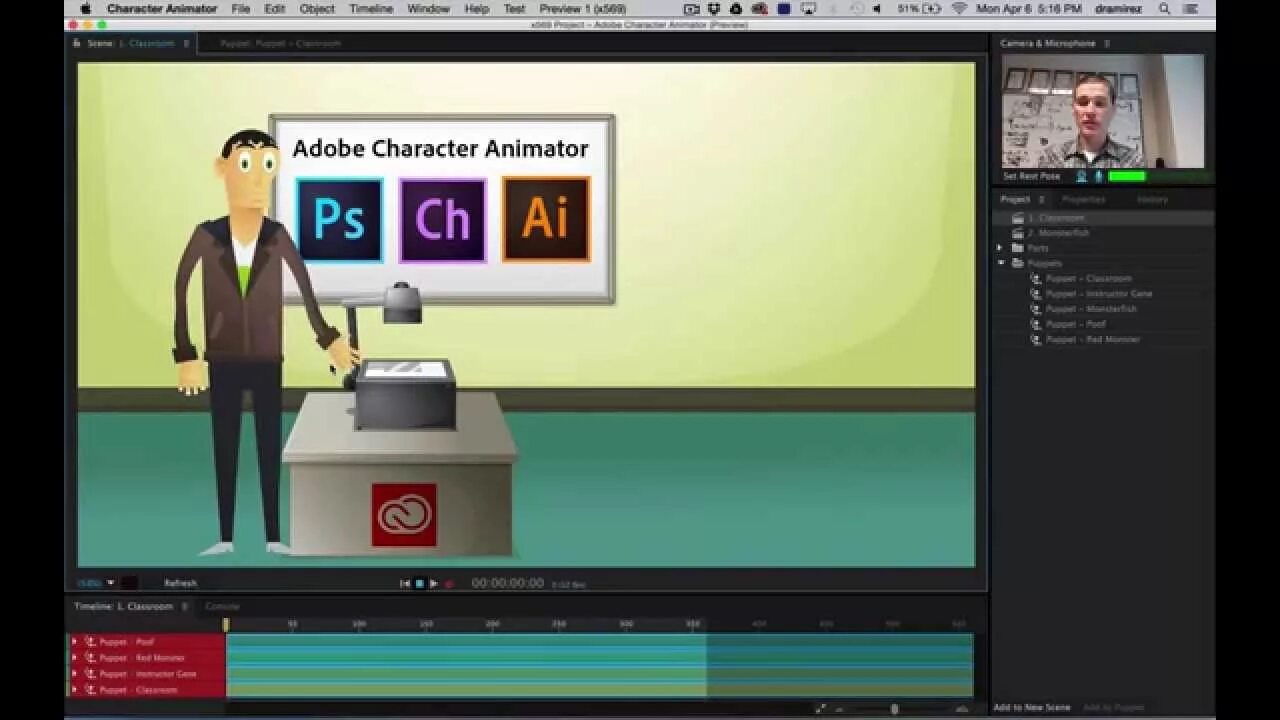Image resolution: width=1280 pixels, height=720 pixels.
Task: Switch to the Console tab
Action: pos(222,606)
